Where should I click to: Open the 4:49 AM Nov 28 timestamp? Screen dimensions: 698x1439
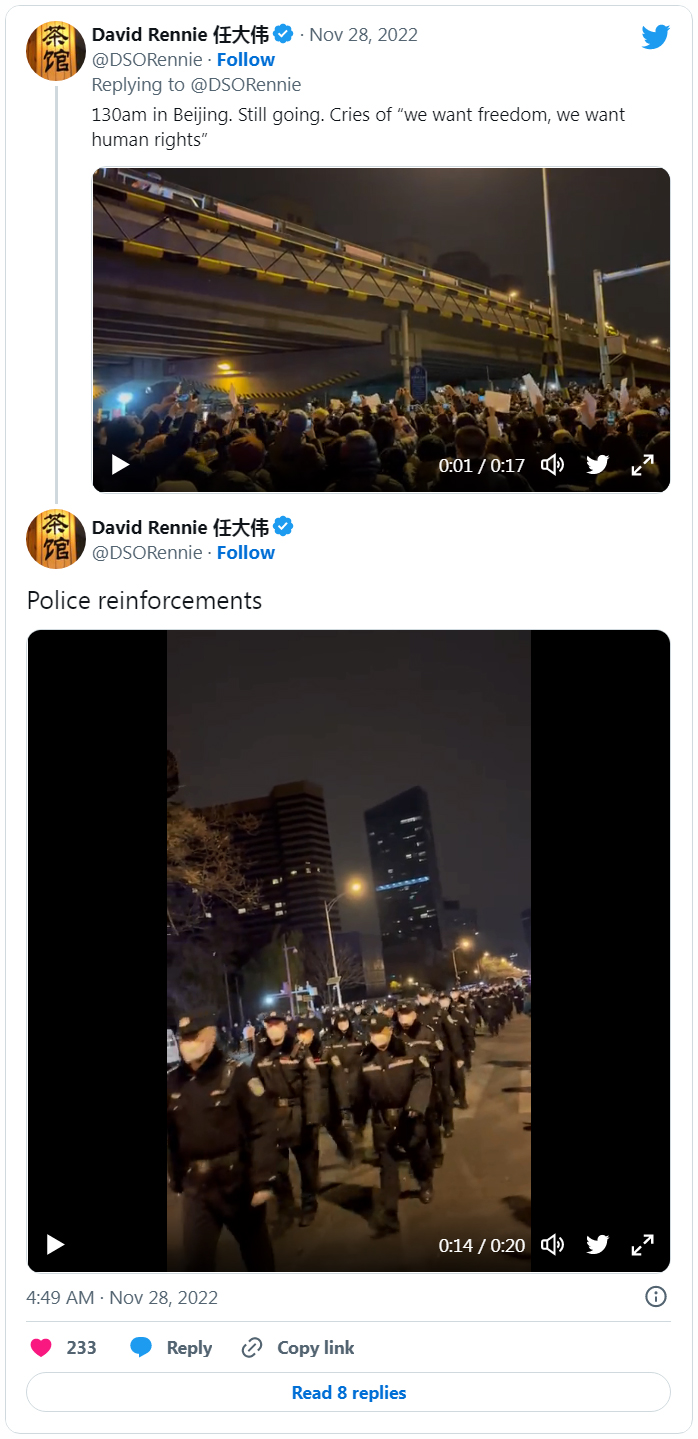point(122,1297)
